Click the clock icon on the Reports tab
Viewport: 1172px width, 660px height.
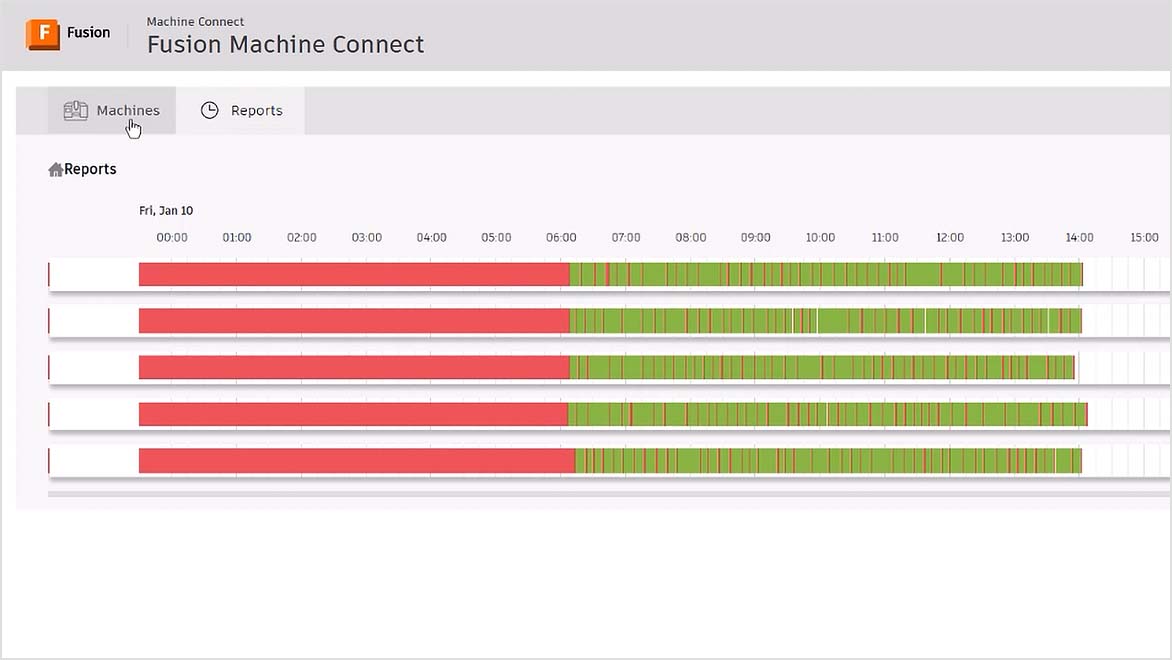210,110
